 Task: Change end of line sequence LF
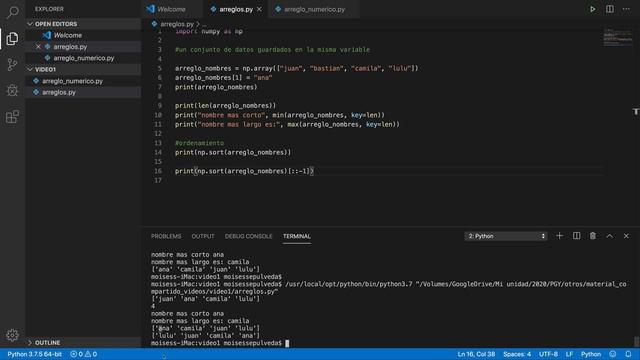[x=569, y=354]
